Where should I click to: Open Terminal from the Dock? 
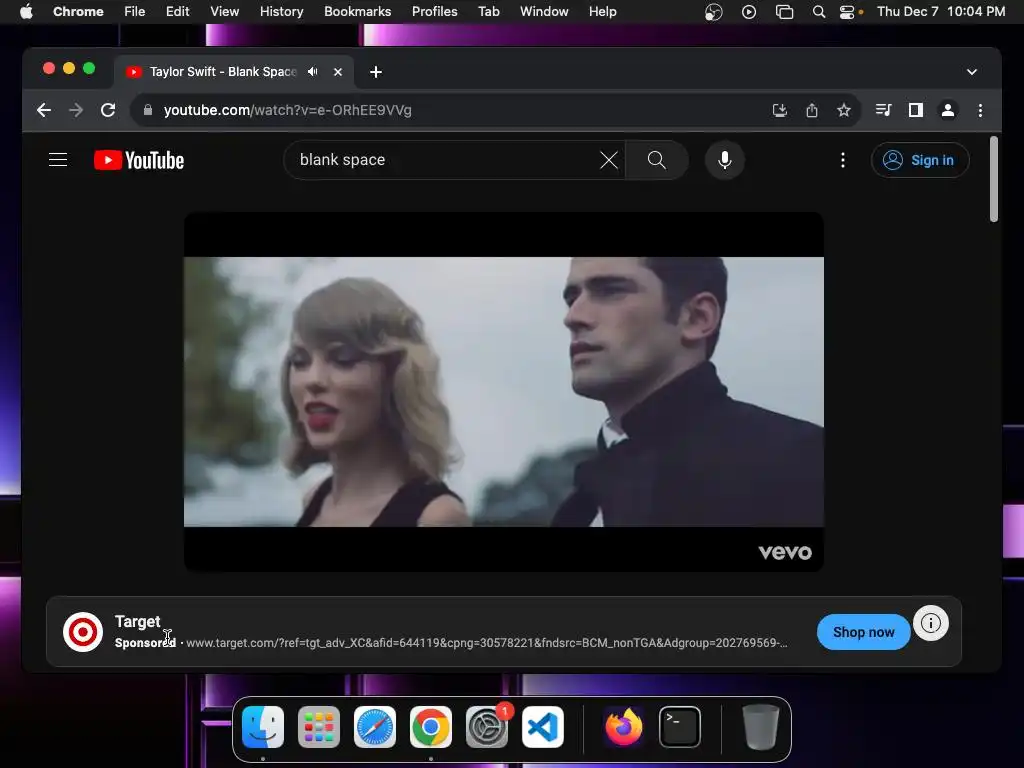click(x=679, y=727)
